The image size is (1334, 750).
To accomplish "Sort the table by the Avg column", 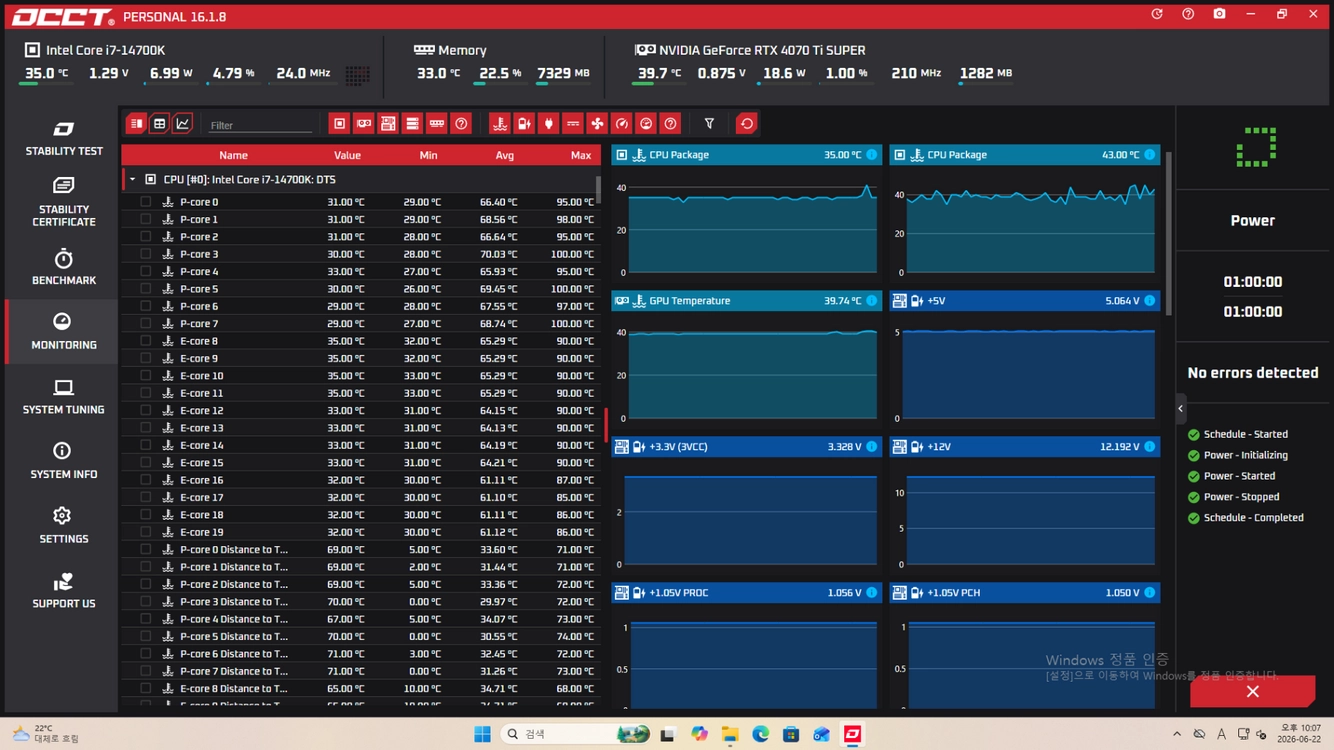I will point(504,155).
